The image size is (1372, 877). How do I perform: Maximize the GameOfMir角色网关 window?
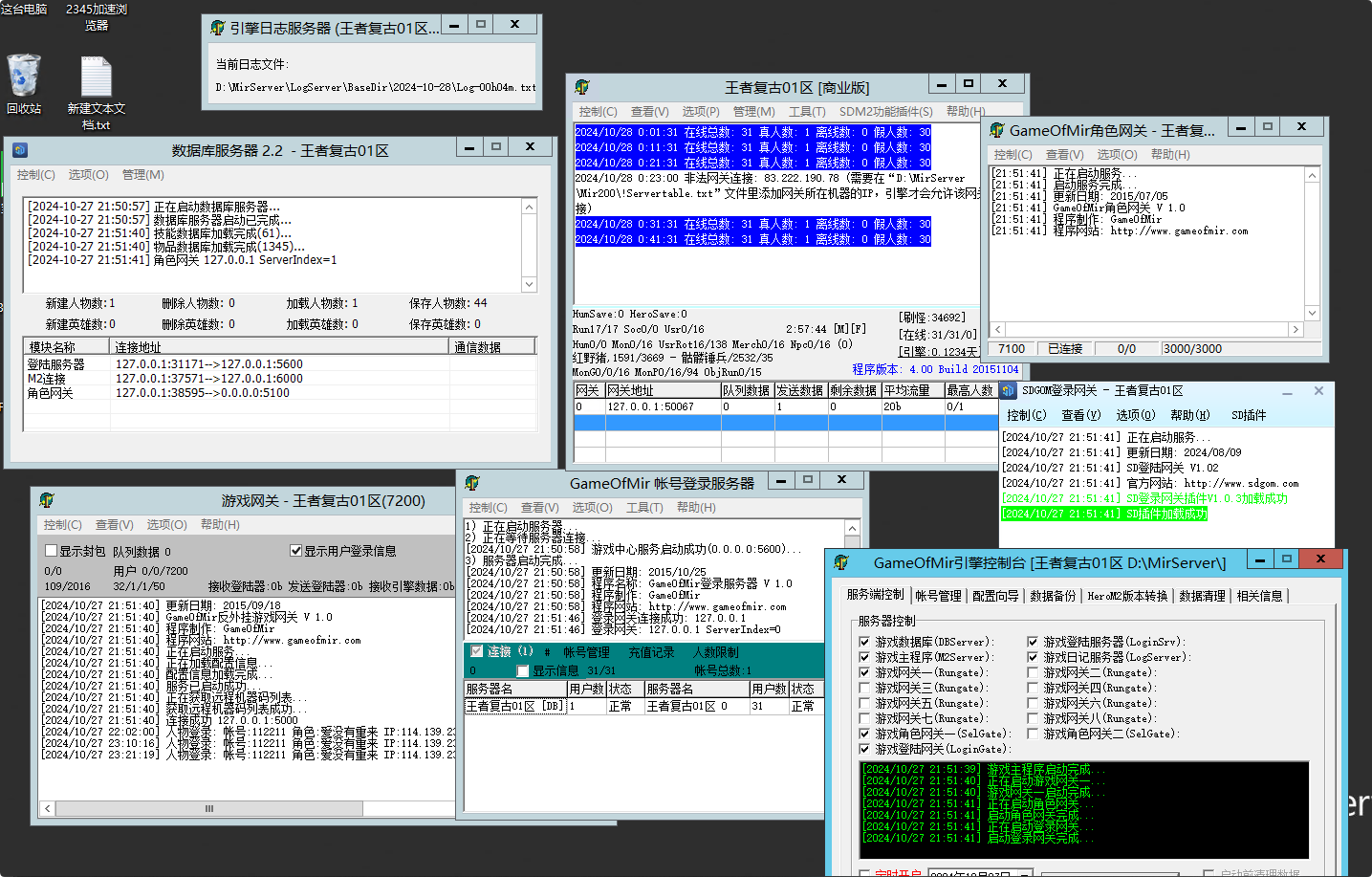[1268, 126]
